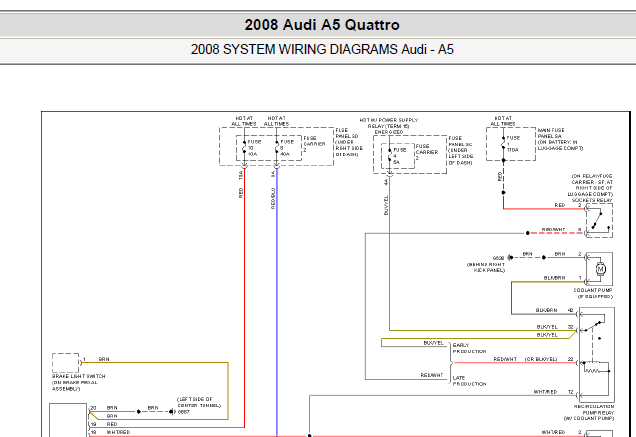This screenshot has height=437, width=636.
Task: Click '(LEFT SIDE OF CENTER TUNNEL)' note
Action: pos(199,402)
